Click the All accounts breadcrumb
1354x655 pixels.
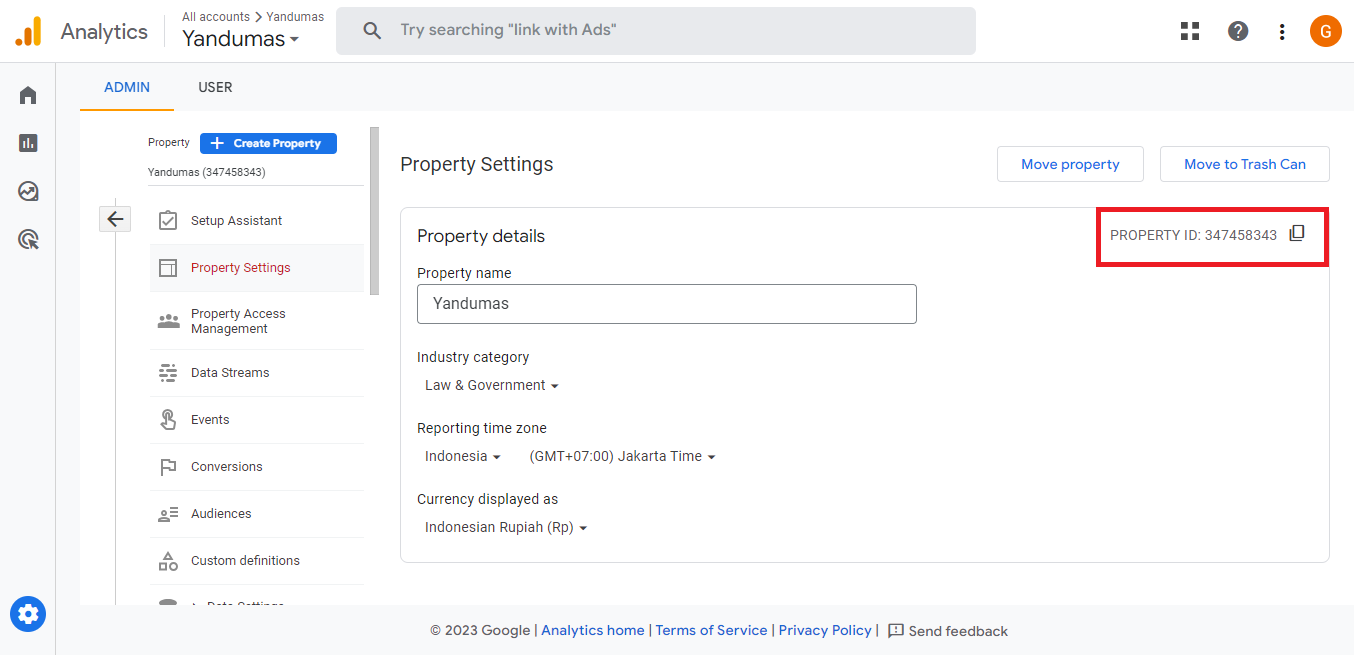click(x=216, y=17)
